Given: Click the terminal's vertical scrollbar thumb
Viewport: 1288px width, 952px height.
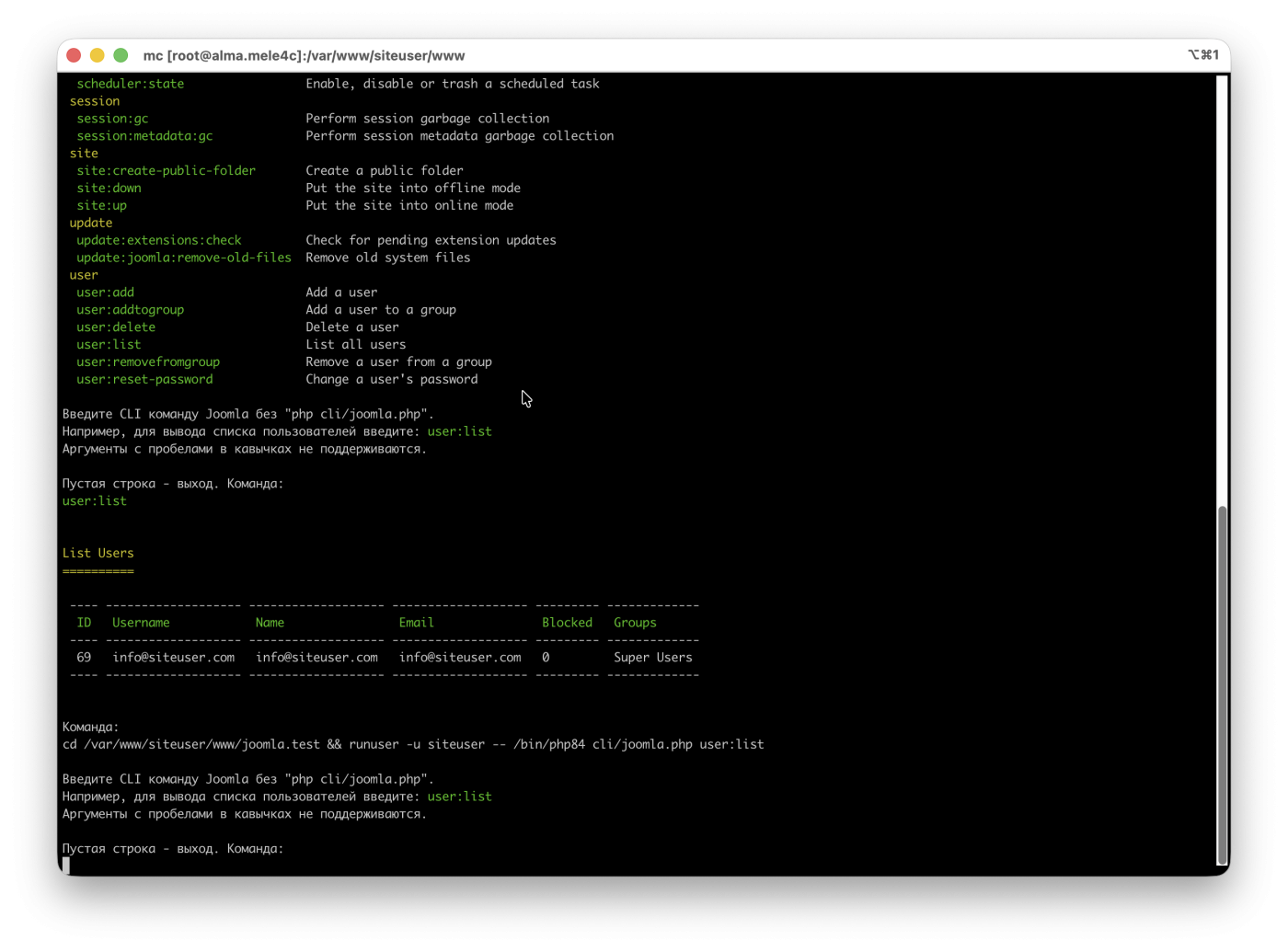Looking at the screenshot, I should [x=1223, y=683].
